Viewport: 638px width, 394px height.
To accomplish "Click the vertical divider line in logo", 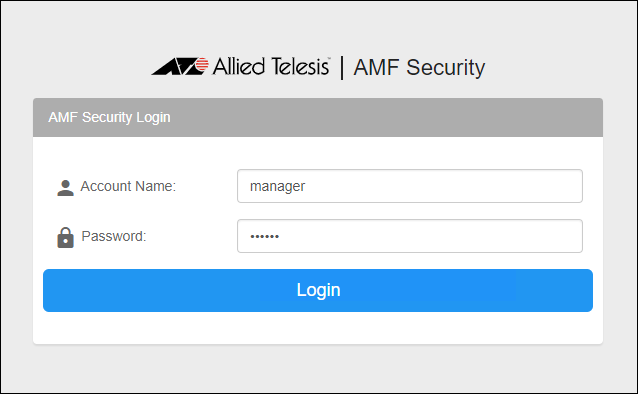I will point(342,68).
